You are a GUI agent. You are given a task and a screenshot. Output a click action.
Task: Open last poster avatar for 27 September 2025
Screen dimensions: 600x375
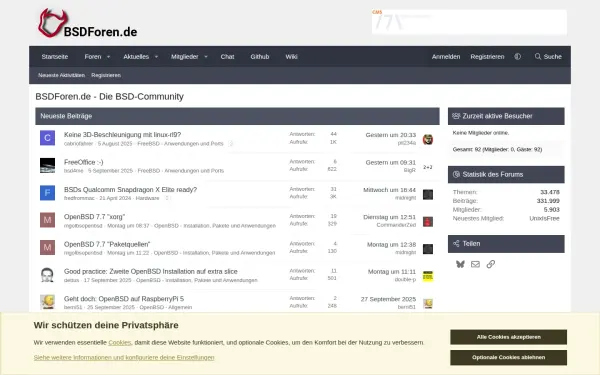coord(428,303)
